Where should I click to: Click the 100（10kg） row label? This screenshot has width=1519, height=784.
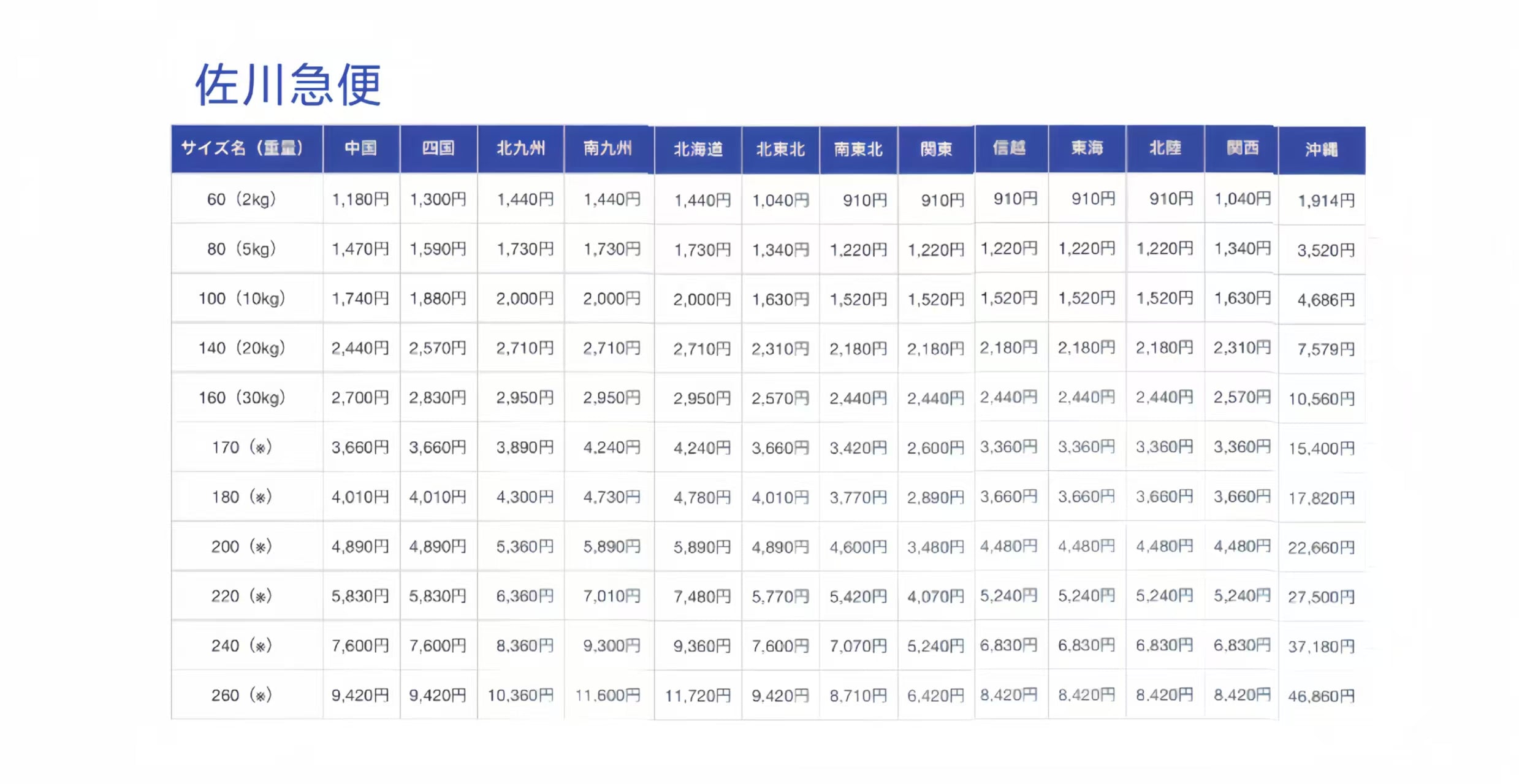242,299
